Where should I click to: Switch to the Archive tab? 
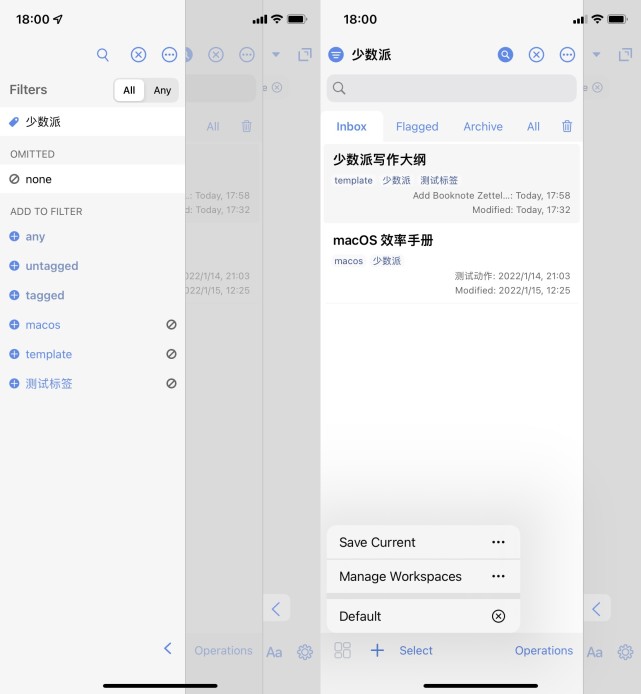pyautogui.click(x=483, y=127)
